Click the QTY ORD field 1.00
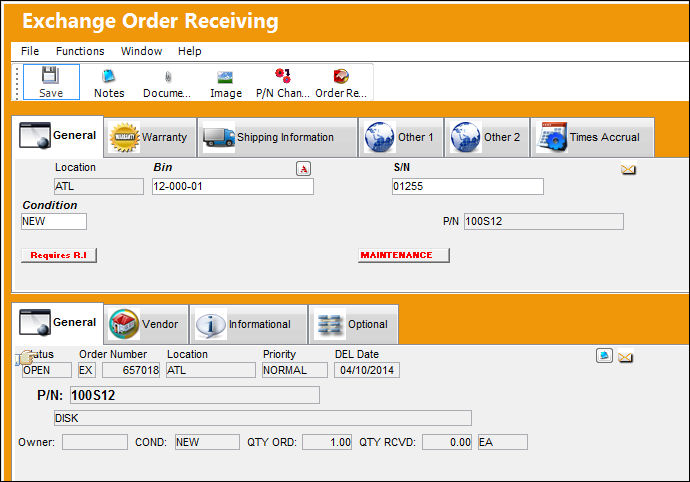Image resolution: width=690 pixels, height=482 pixels. tap(327, 442)
